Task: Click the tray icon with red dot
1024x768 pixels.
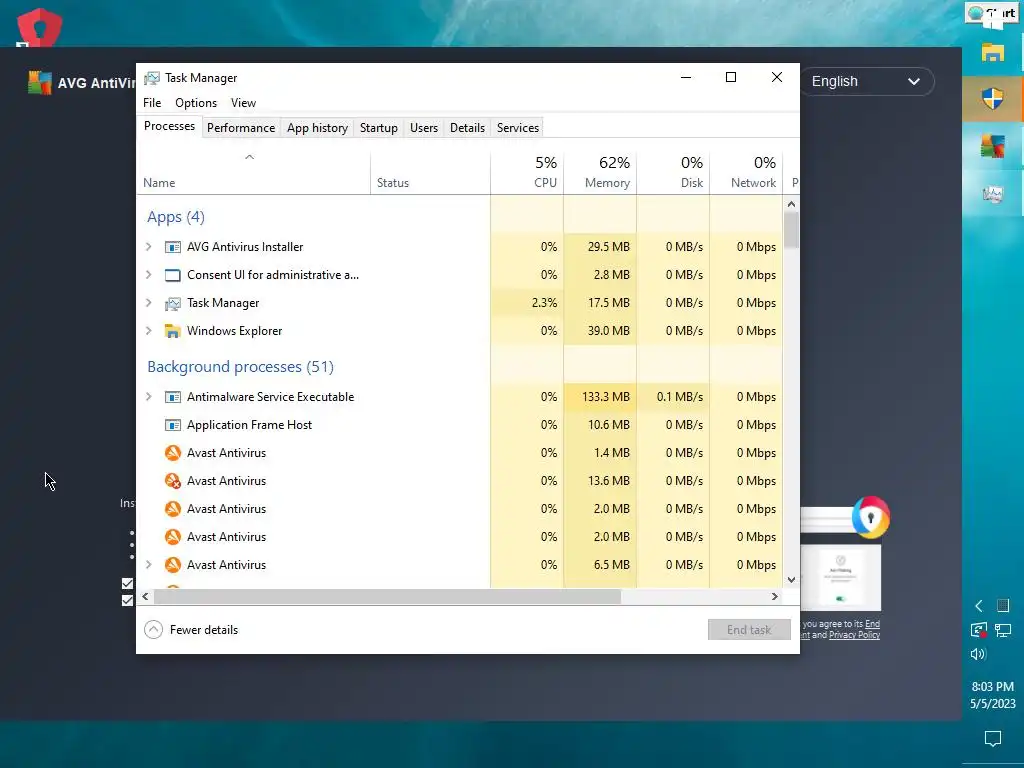Action: click(x=978, y=630)
